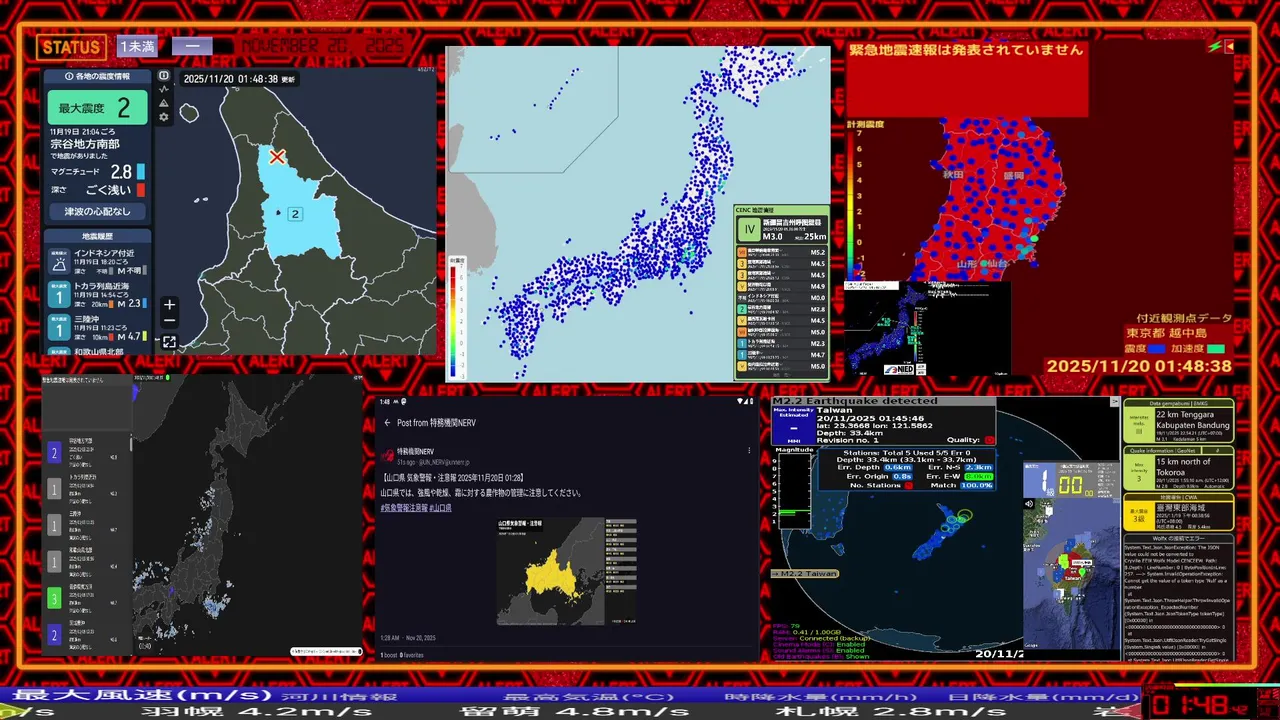Screen dimensions: 1280x720
Task: Click the green lightning icon at the top right
Action: tap(1214, 47)
